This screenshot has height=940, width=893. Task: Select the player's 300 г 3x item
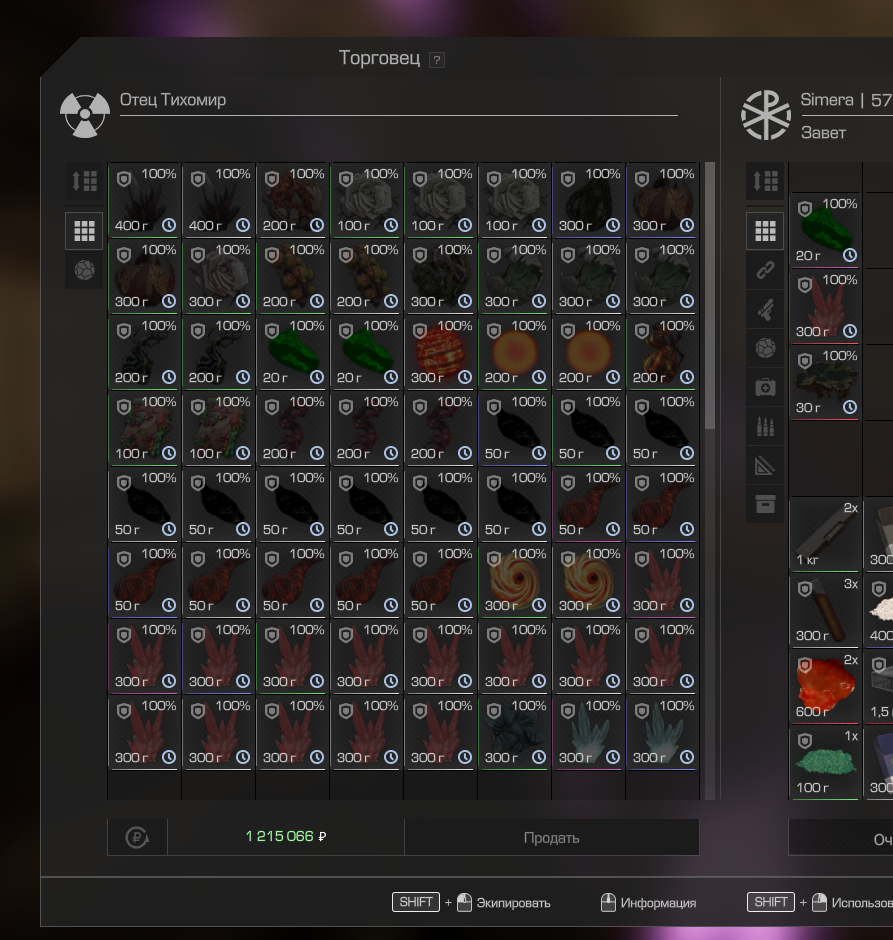pyautogui.click(x=825, y=611)
